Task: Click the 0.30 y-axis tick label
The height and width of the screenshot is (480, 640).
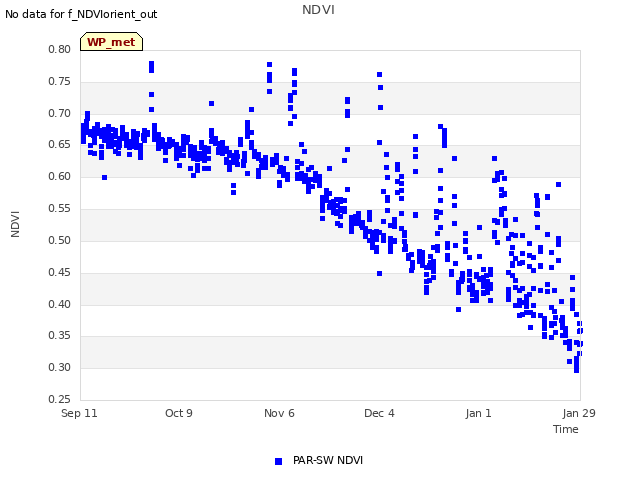Action: [x=59, y=367]
